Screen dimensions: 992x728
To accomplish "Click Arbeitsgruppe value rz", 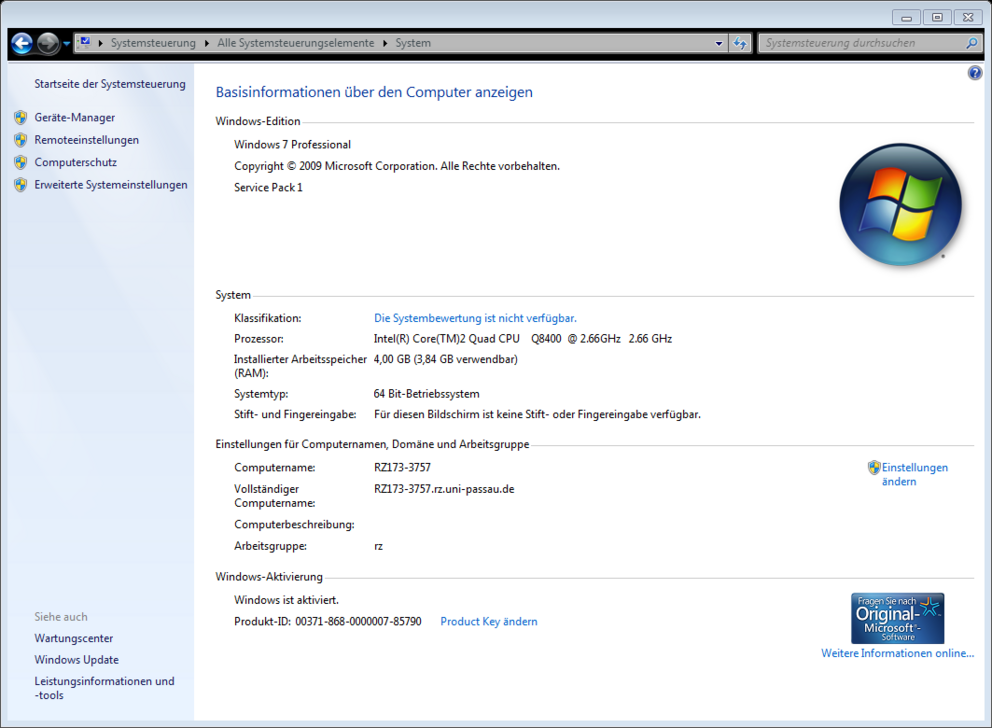I will tap(378, 546).
